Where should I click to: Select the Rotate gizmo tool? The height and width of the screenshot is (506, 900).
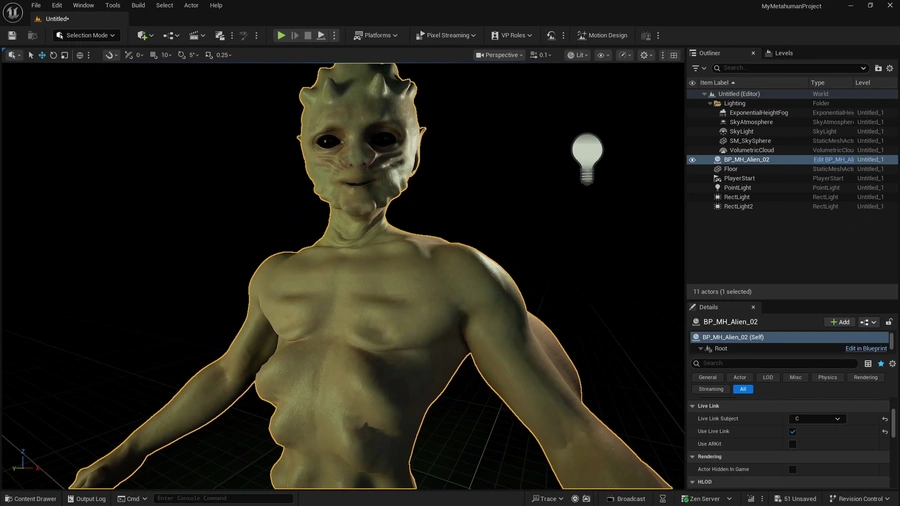coord(53,55)
